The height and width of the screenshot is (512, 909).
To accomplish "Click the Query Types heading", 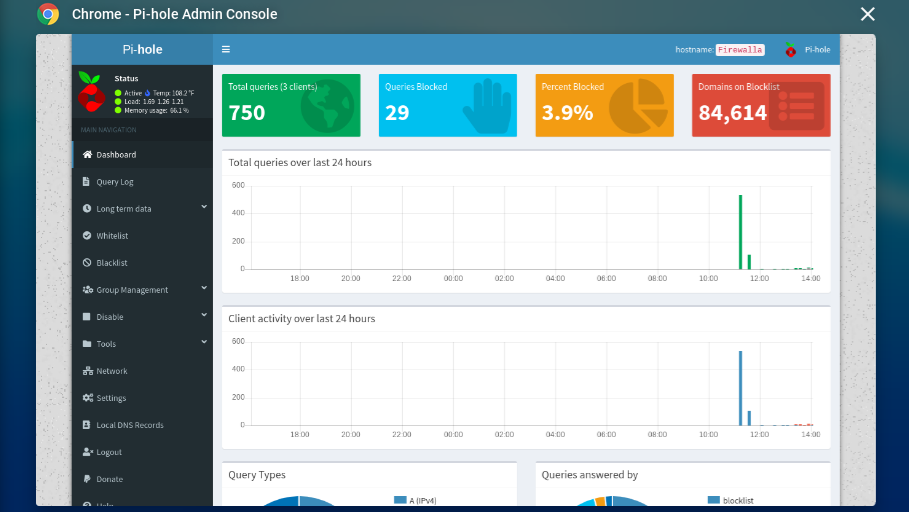I will coord(257,475).
